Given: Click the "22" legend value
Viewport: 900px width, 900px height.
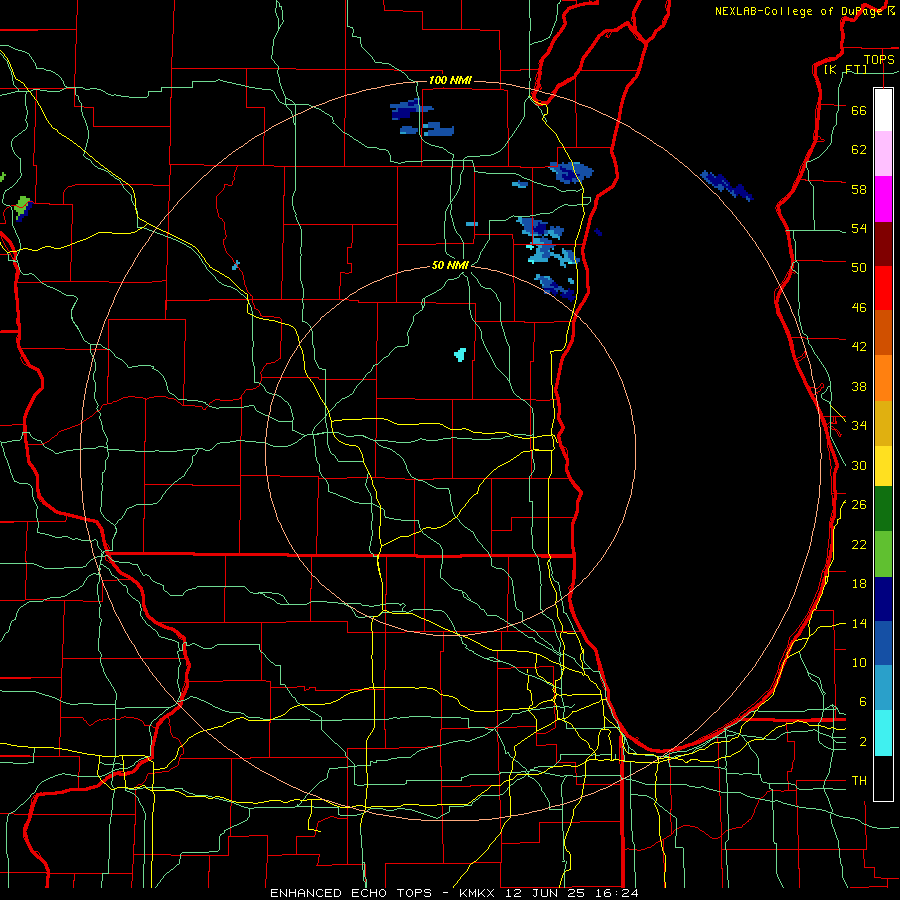Looking at the screenshot, I should pos(859,544).
